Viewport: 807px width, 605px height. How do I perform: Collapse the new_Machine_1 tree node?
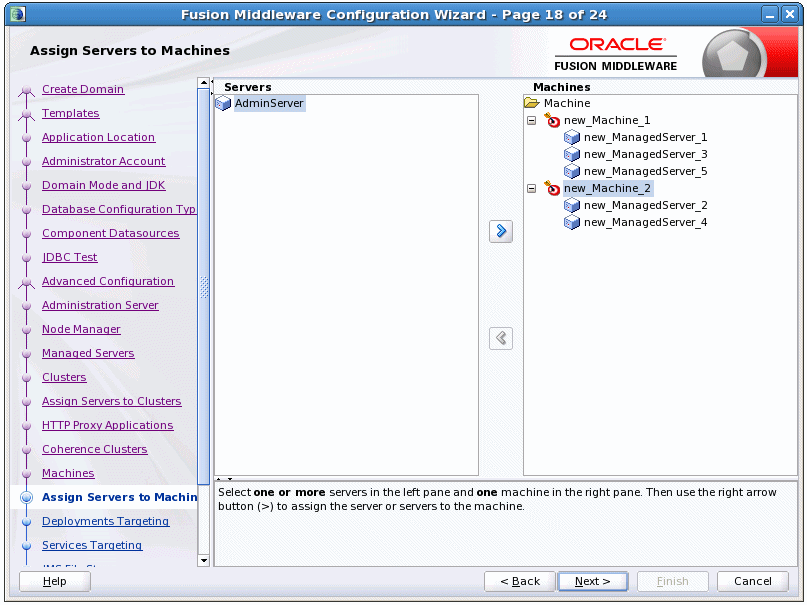[x=532, y=120]
